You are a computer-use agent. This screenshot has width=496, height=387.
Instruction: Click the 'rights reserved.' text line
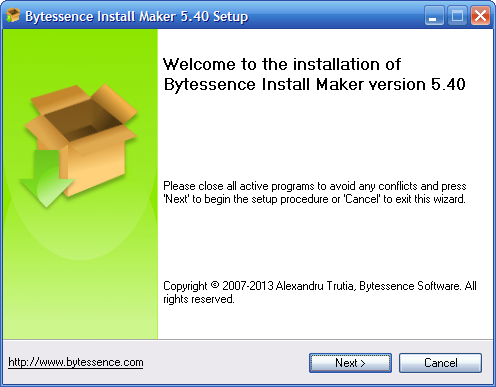(199, 299)
